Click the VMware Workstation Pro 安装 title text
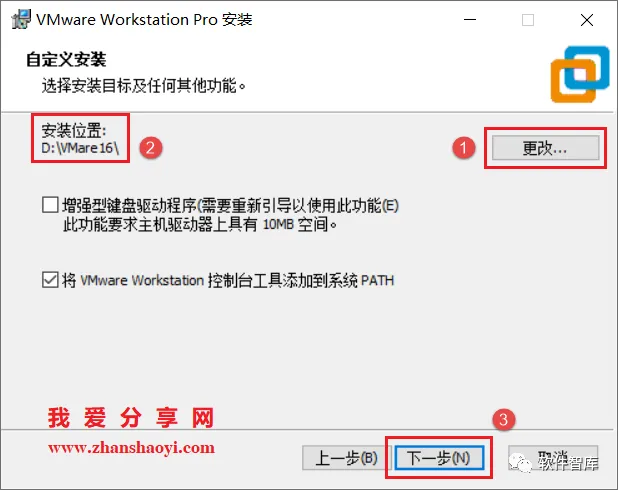Image resolution: width=618 pixels, height=490 pixels. point(144,19)
